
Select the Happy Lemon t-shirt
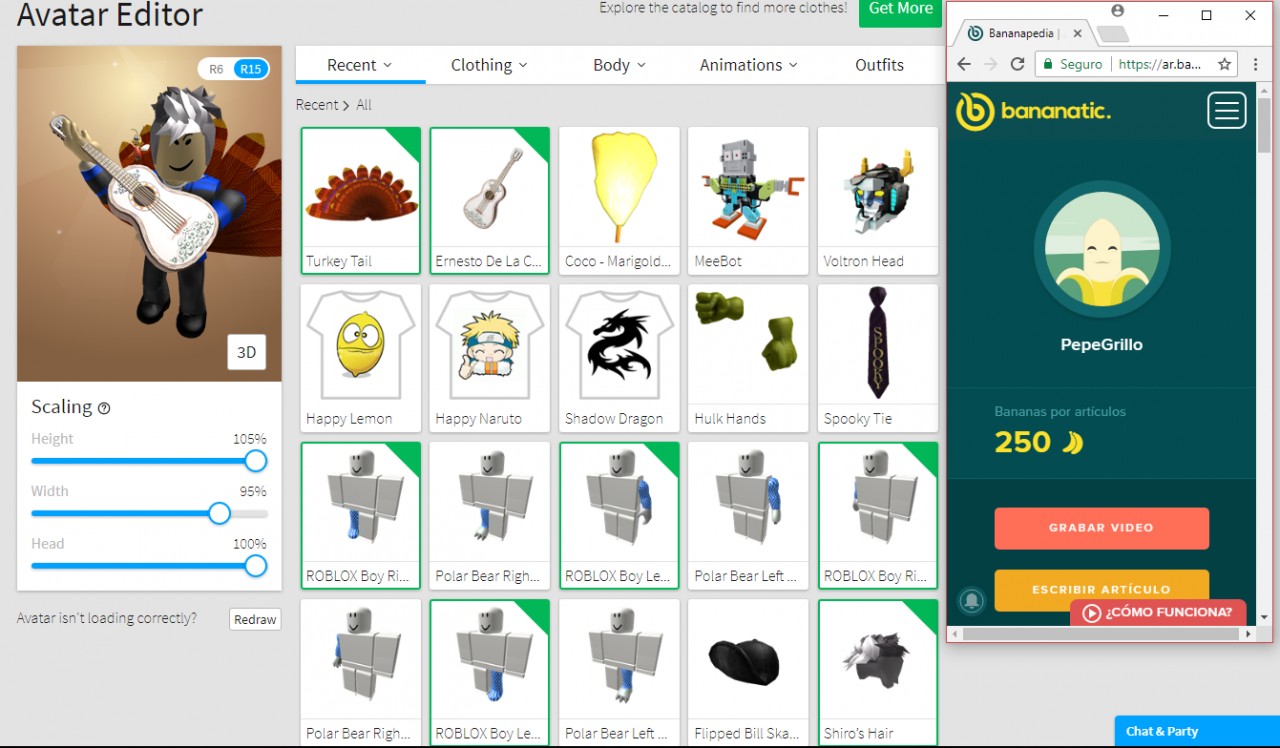coord(361,358)
